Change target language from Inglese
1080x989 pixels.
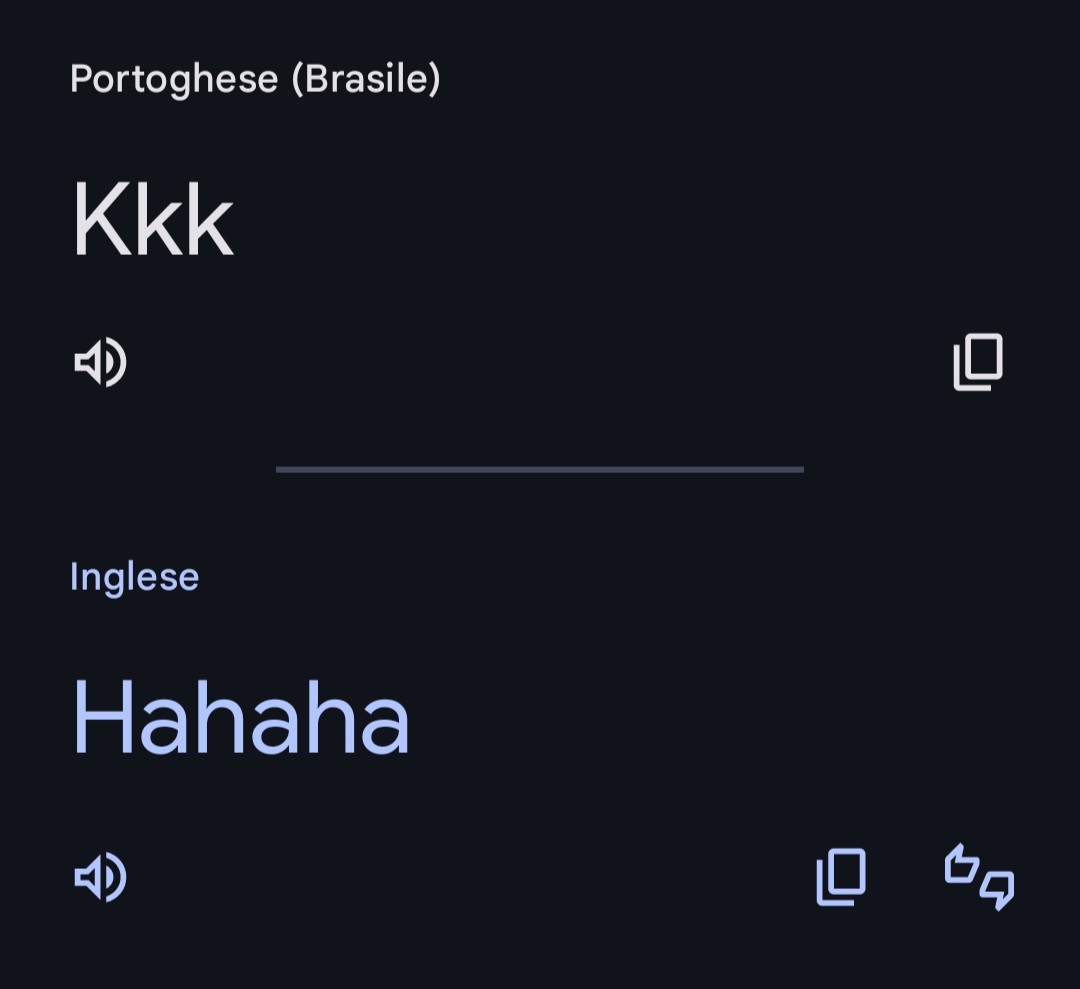134,577
